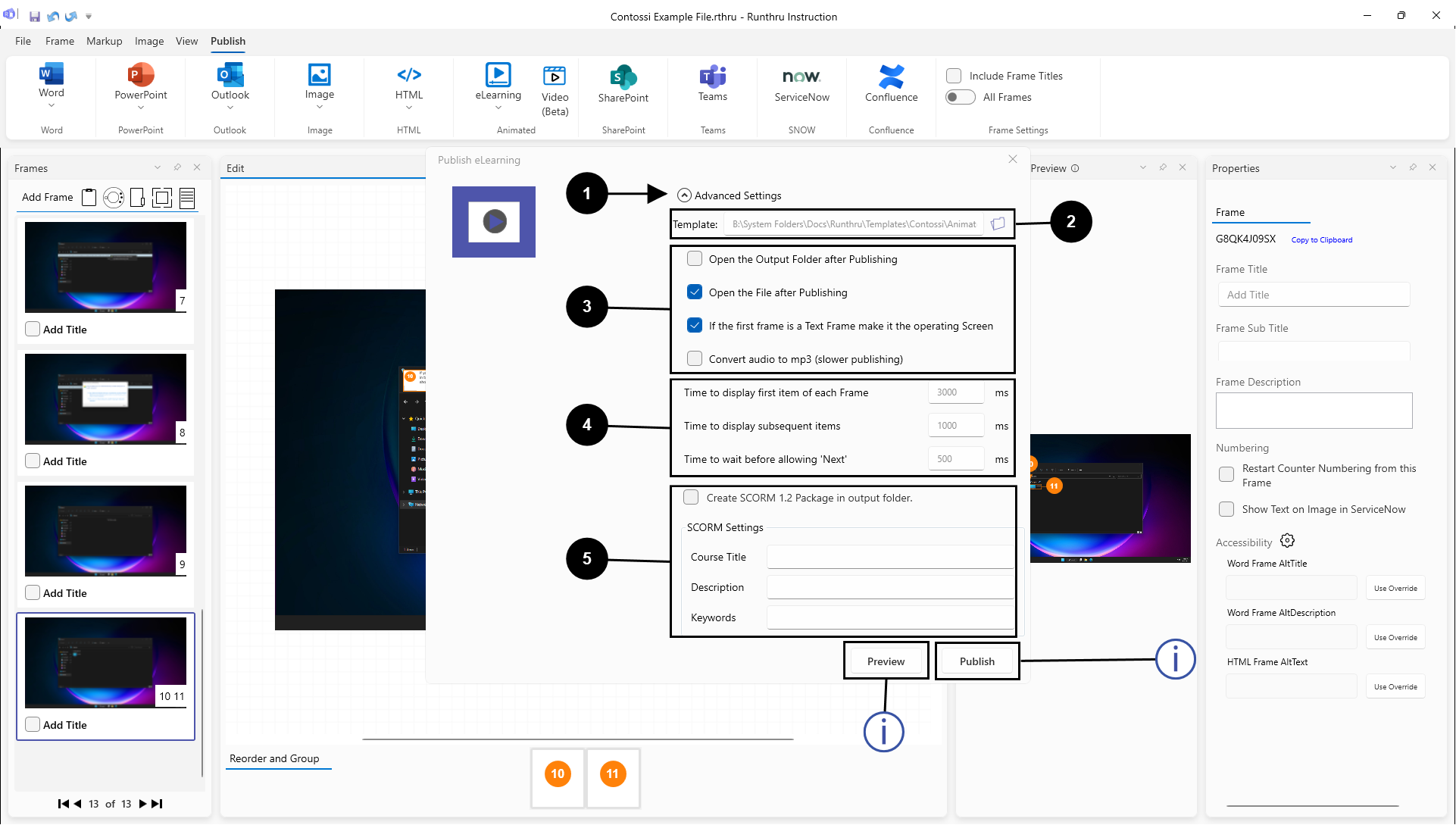Image resolution: width=1456 pixels, height=825 pixels.
Task: Open the Confluence publish option
Action: tap(891, 77)
